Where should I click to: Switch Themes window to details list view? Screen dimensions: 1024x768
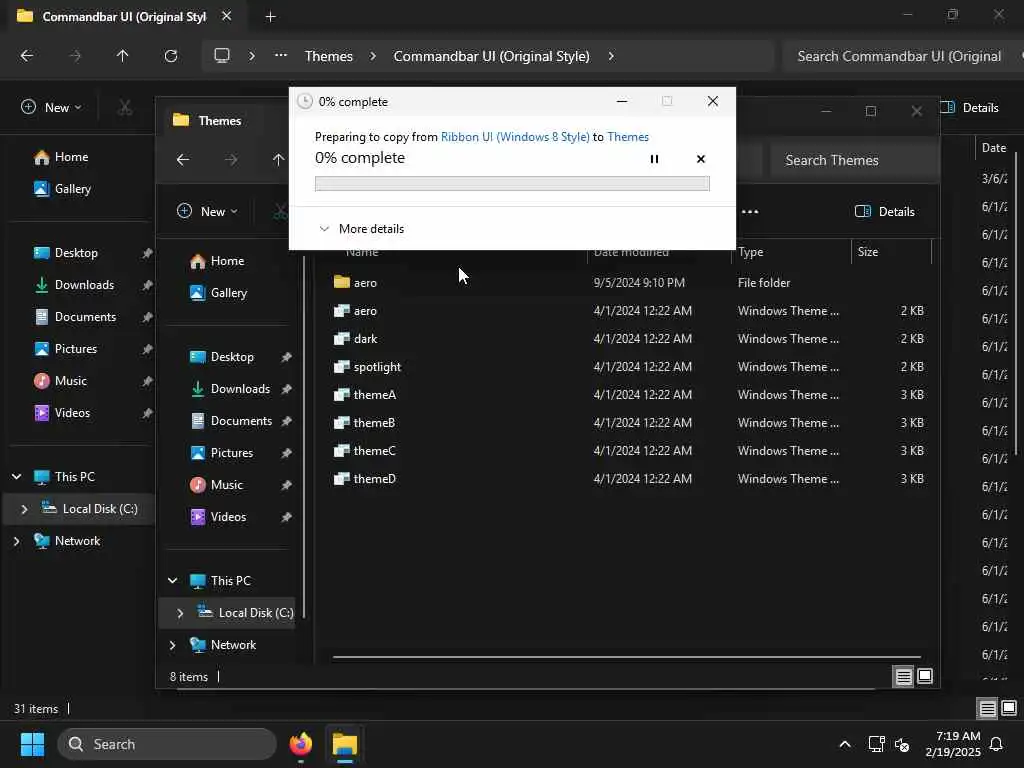point(903,676)
